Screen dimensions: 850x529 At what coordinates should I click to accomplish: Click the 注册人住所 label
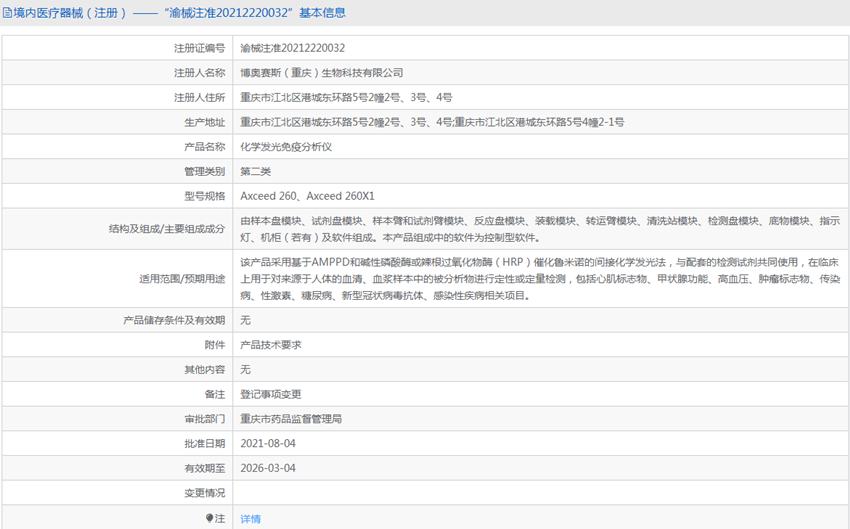tap(199, 98)
